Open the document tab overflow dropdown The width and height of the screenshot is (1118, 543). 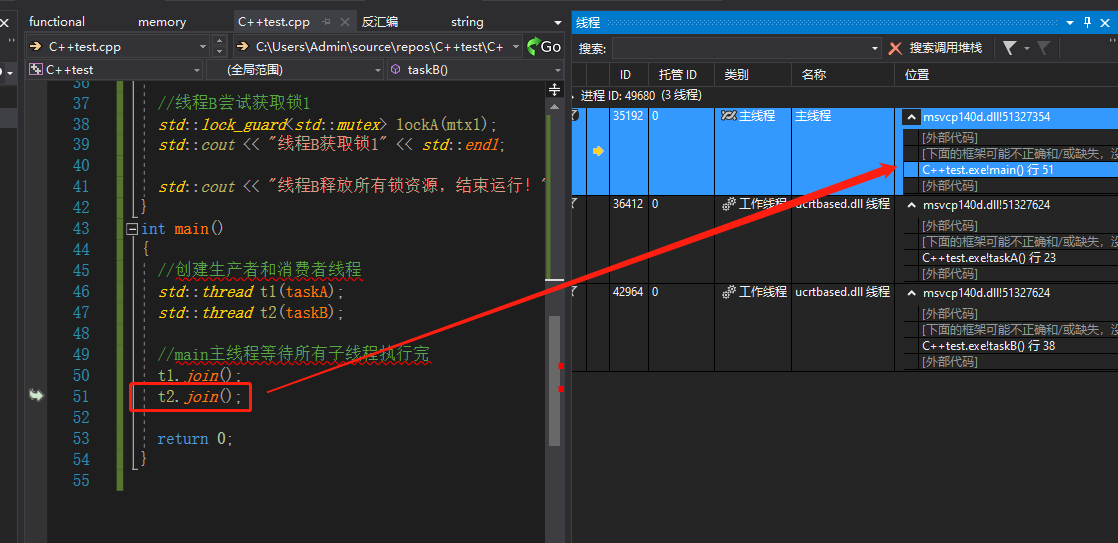point(558,23)
